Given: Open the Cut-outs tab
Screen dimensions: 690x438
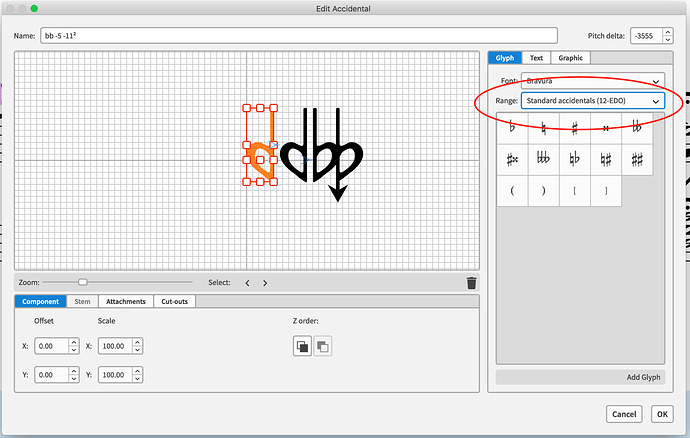Looking at the screenshot, I should coord(175,302).
